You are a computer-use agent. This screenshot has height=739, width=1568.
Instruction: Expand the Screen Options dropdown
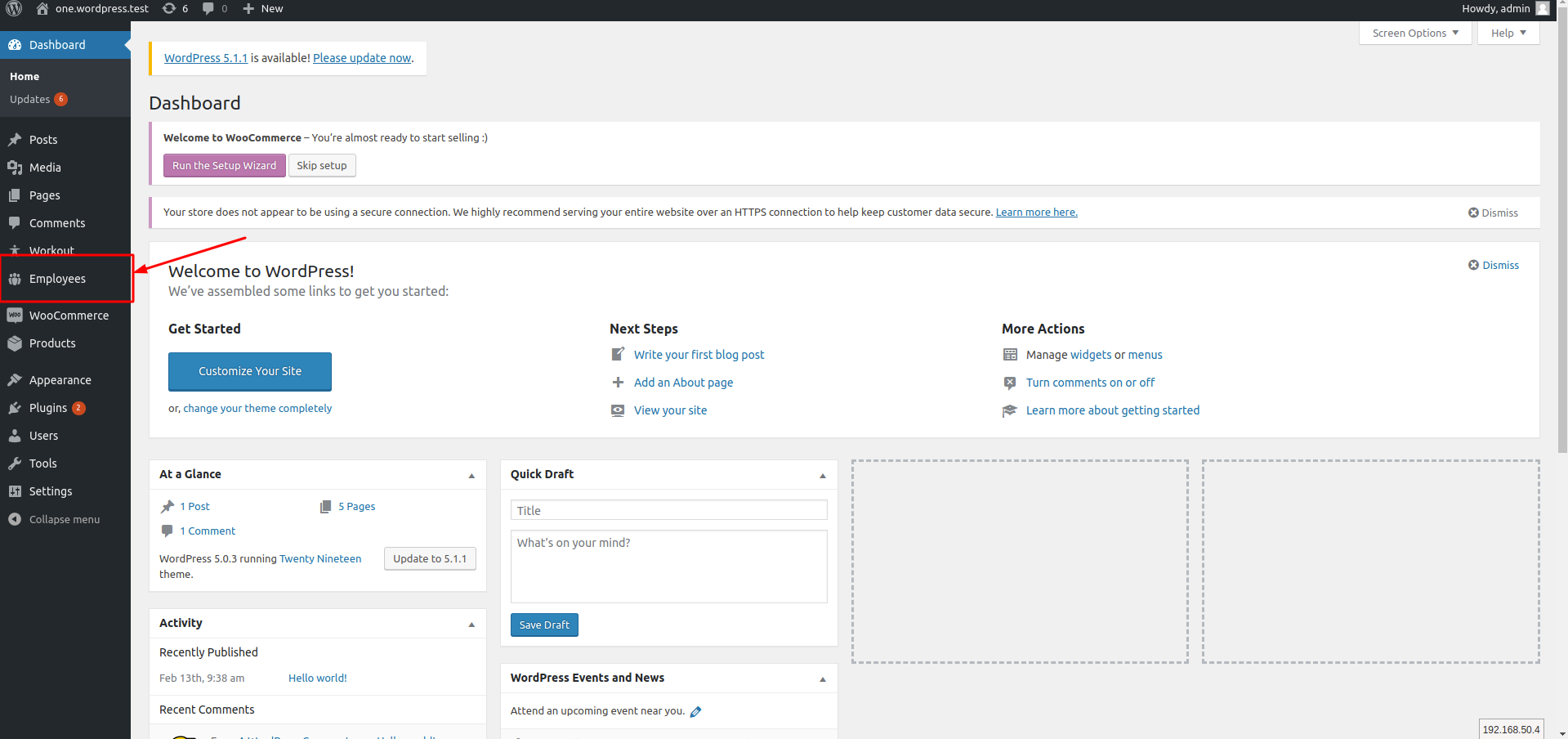pyautogui.click(x=1415, y=33)
